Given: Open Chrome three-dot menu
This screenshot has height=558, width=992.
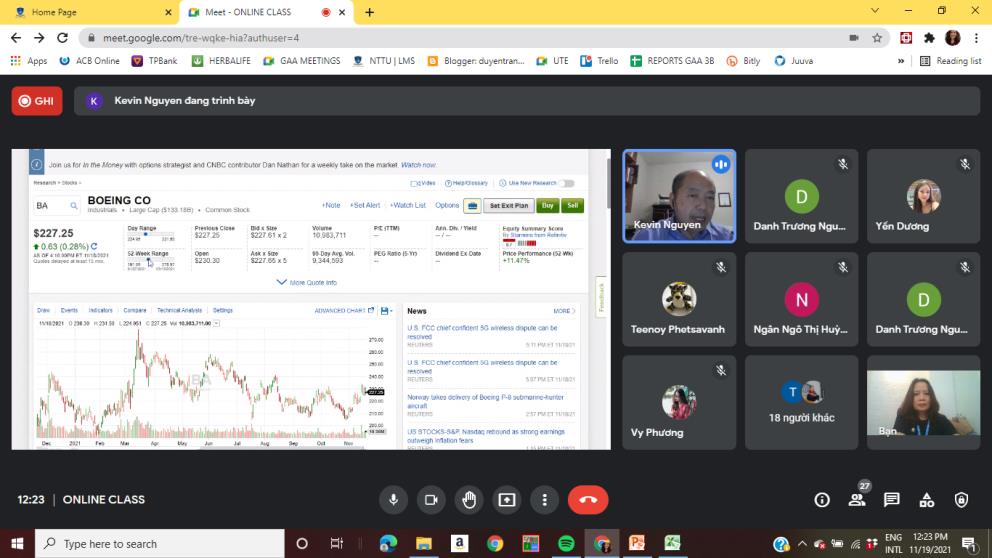Looking at the screenshot, I should click(976, 38).
